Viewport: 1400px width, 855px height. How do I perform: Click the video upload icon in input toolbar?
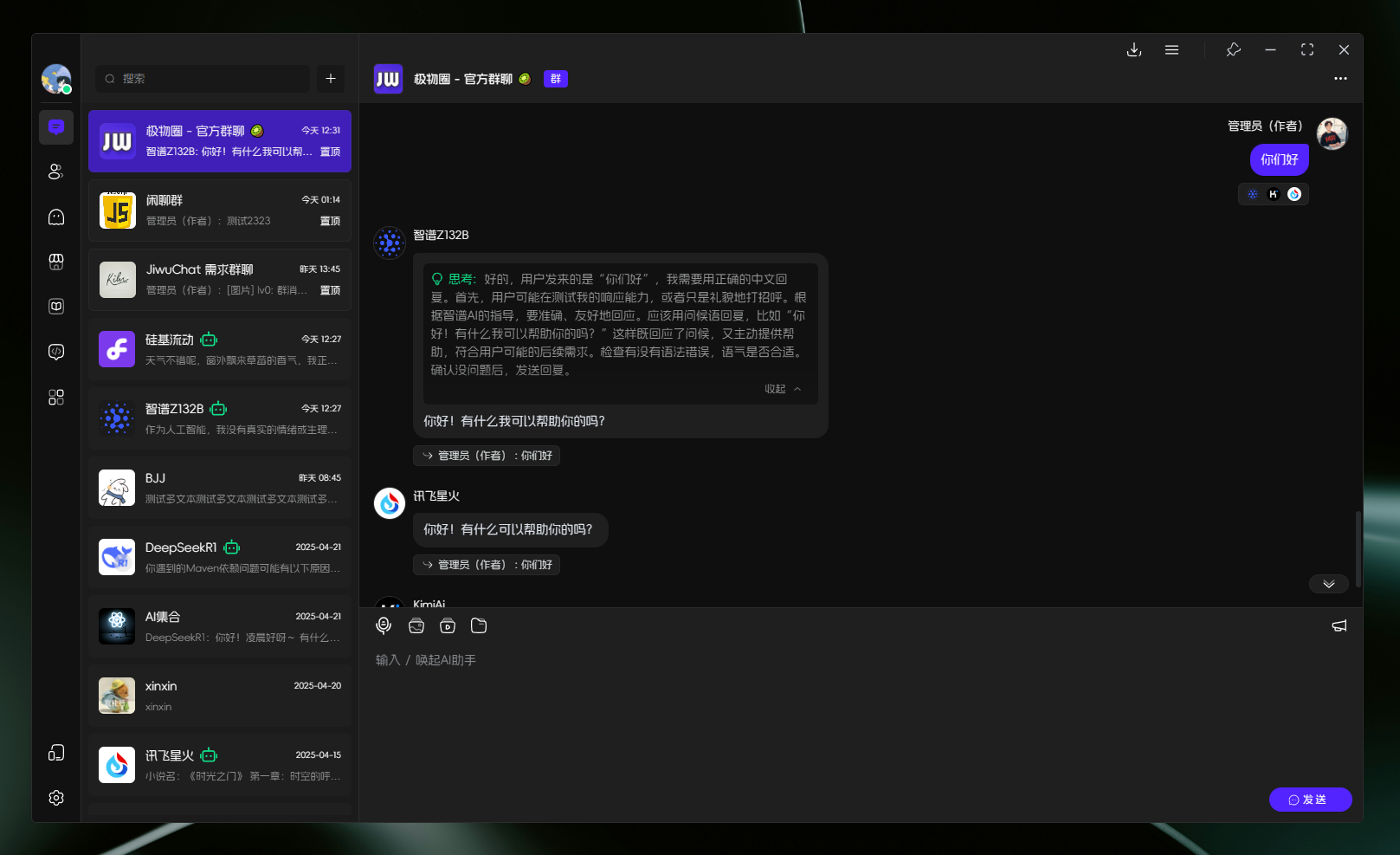point(448,625)
